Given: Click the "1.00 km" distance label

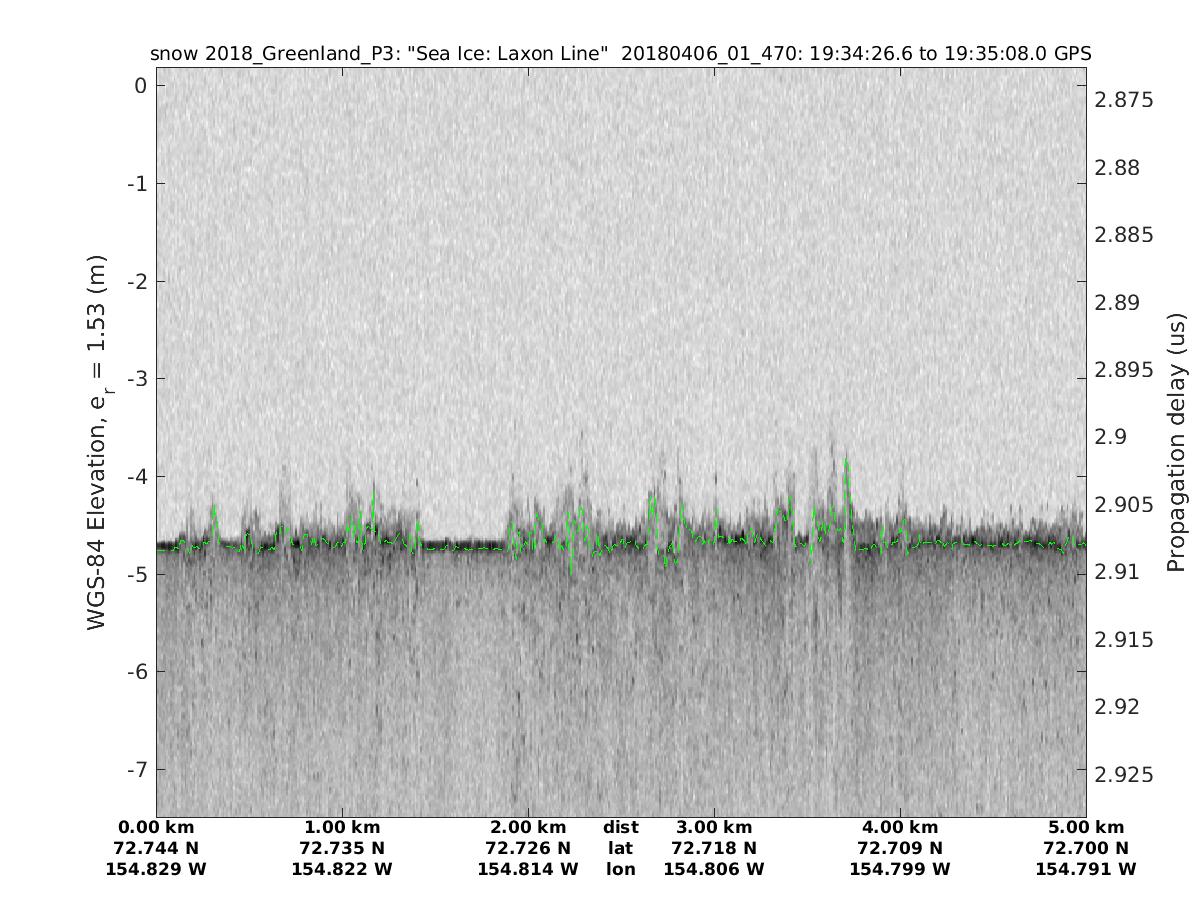Looking at the screenshot, I should tap(342, 828).
